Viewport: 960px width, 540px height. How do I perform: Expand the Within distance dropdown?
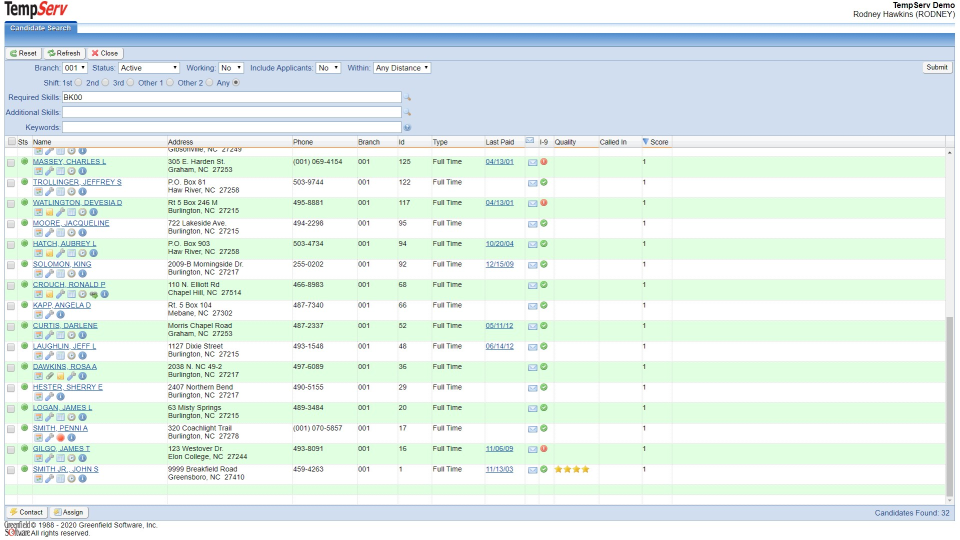pyautogui.click(x=402, y=68)
